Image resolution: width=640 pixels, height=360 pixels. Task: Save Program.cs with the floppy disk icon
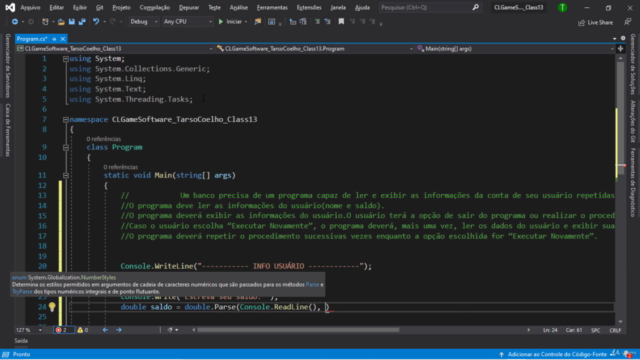[72, 22]
